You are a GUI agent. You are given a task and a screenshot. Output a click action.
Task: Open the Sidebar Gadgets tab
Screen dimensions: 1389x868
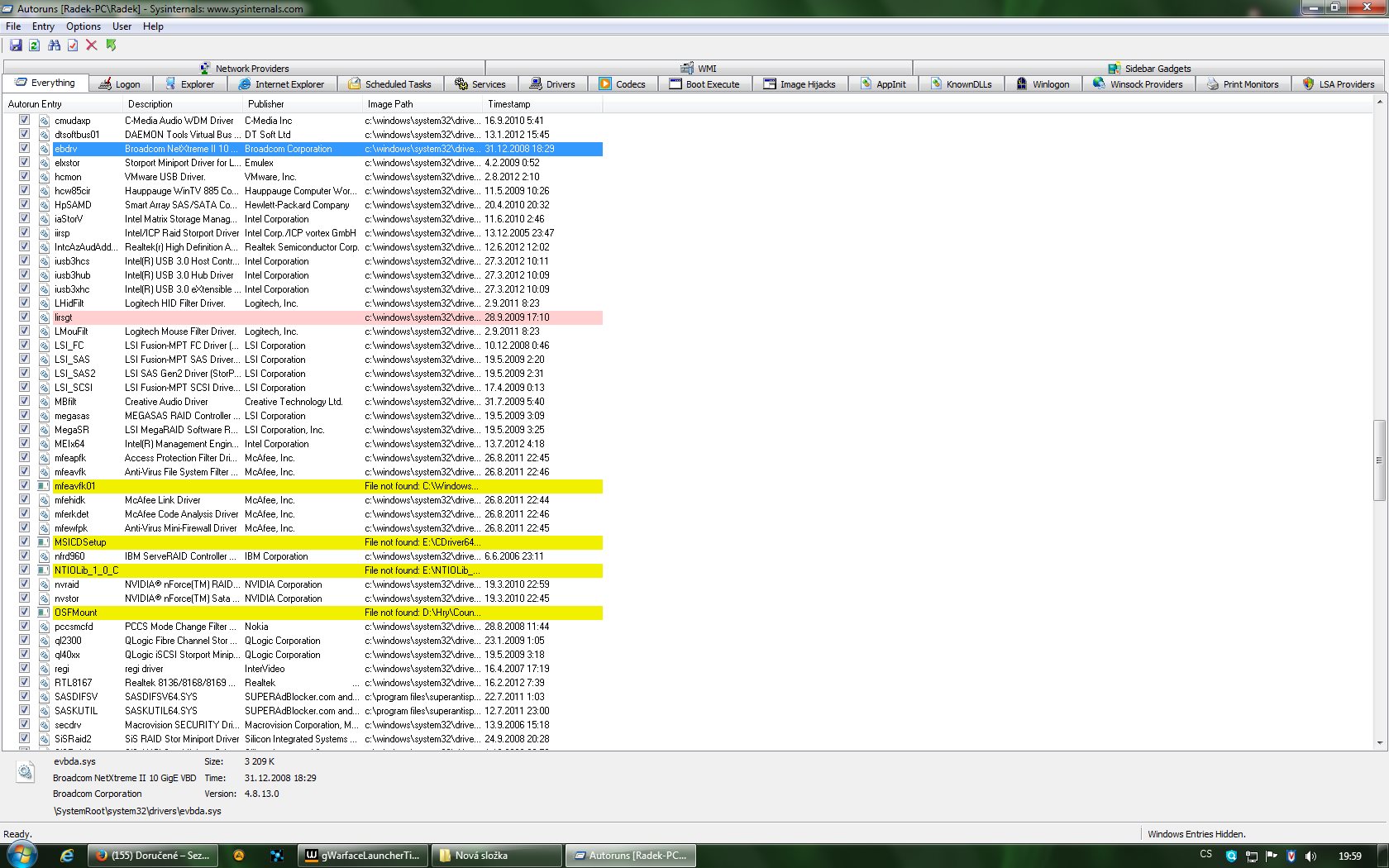coord(1150,69)
